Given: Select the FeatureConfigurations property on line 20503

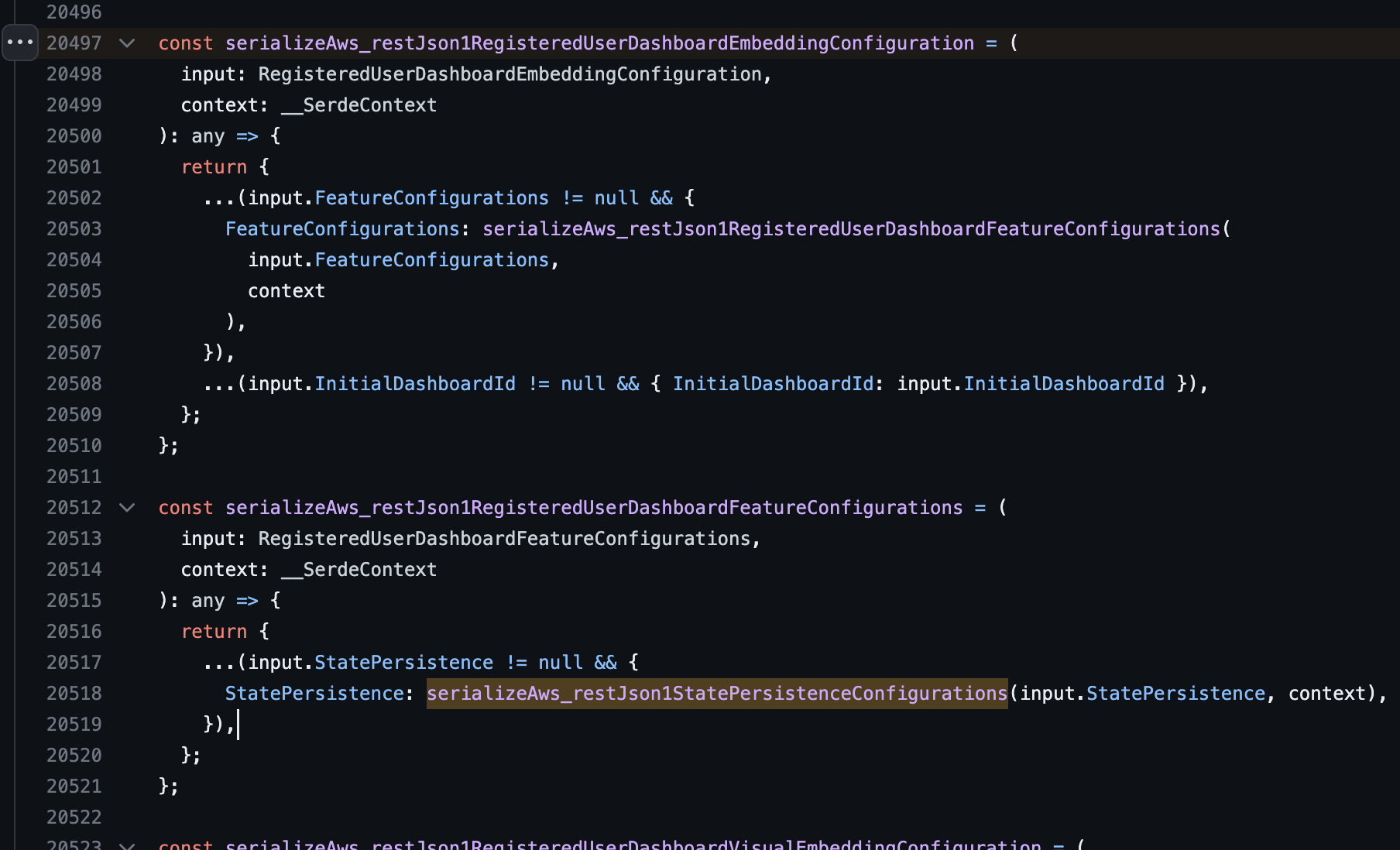Looking at the screenshot, I should (342, 228).
